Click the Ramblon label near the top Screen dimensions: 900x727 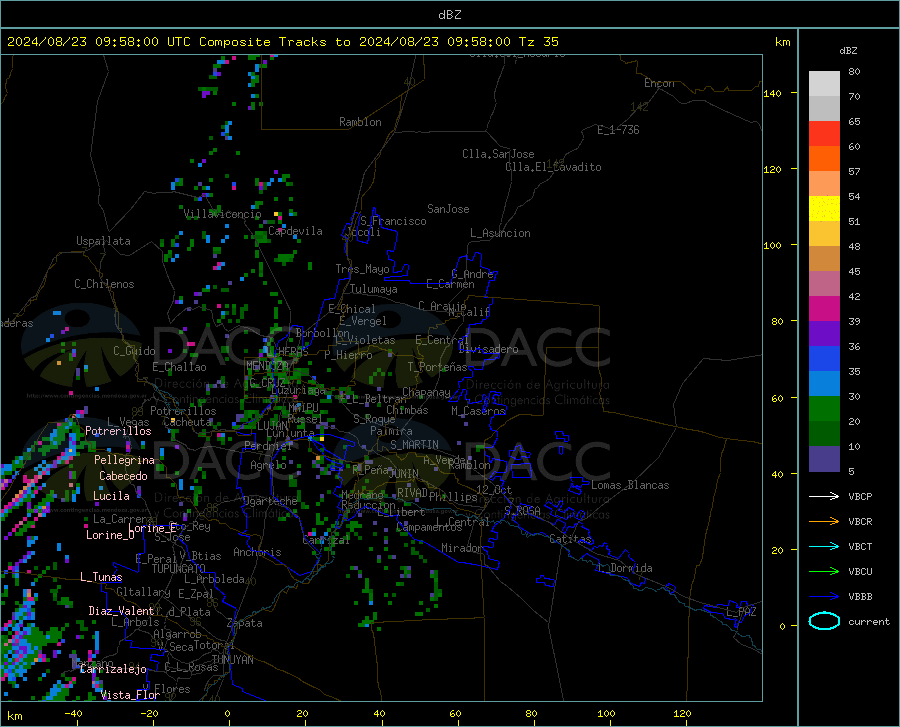click(360, 122)
